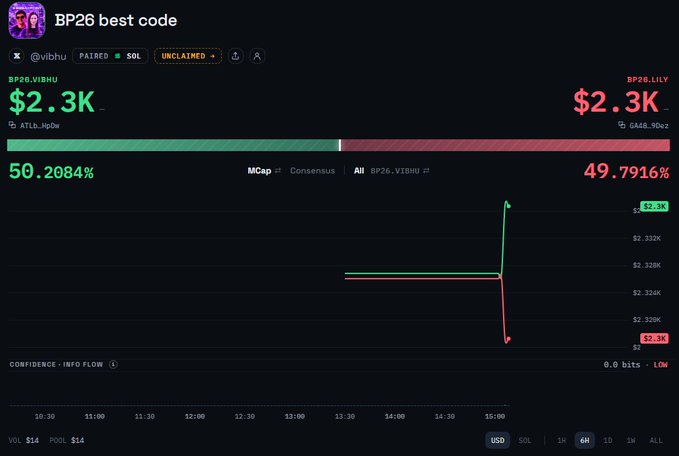This screenshot has height=456, width=679.
Task: Click the VOL $14 stat
Action: coord(23,440)
